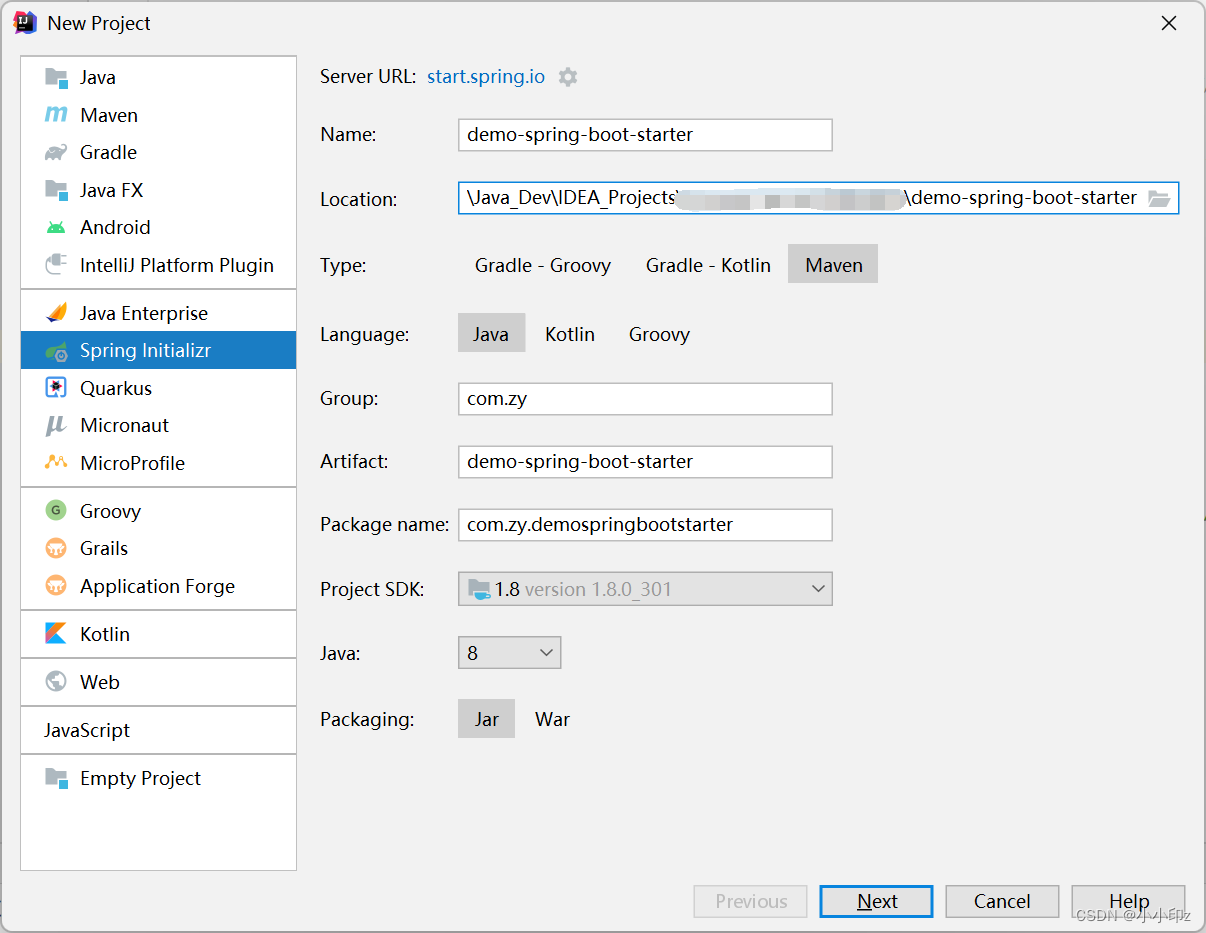1206x933 pixels.
Task: Select Quarkus in generators list
Action: click(158, 388)
